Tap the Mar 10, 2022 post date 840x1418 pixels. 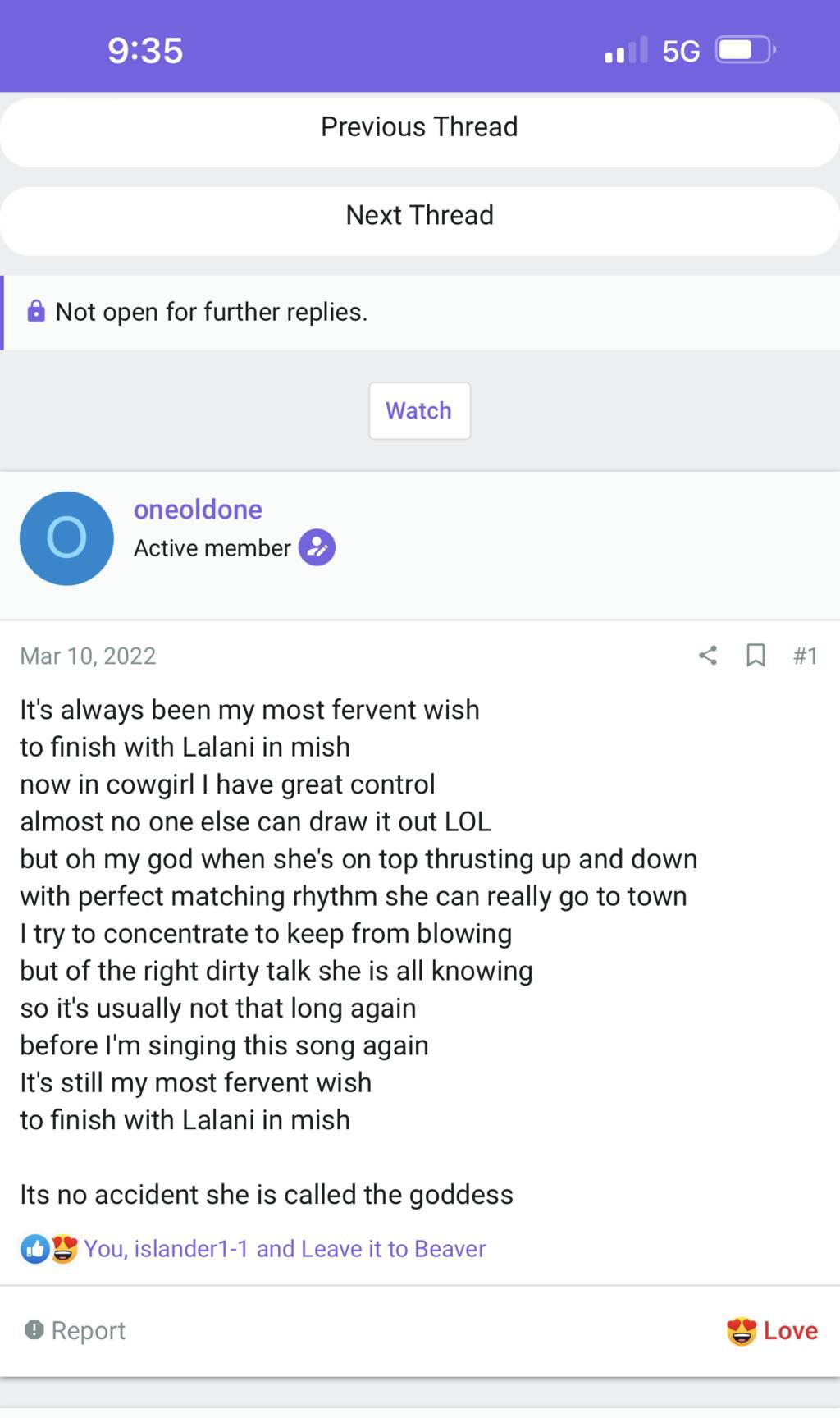click(88, 656)
